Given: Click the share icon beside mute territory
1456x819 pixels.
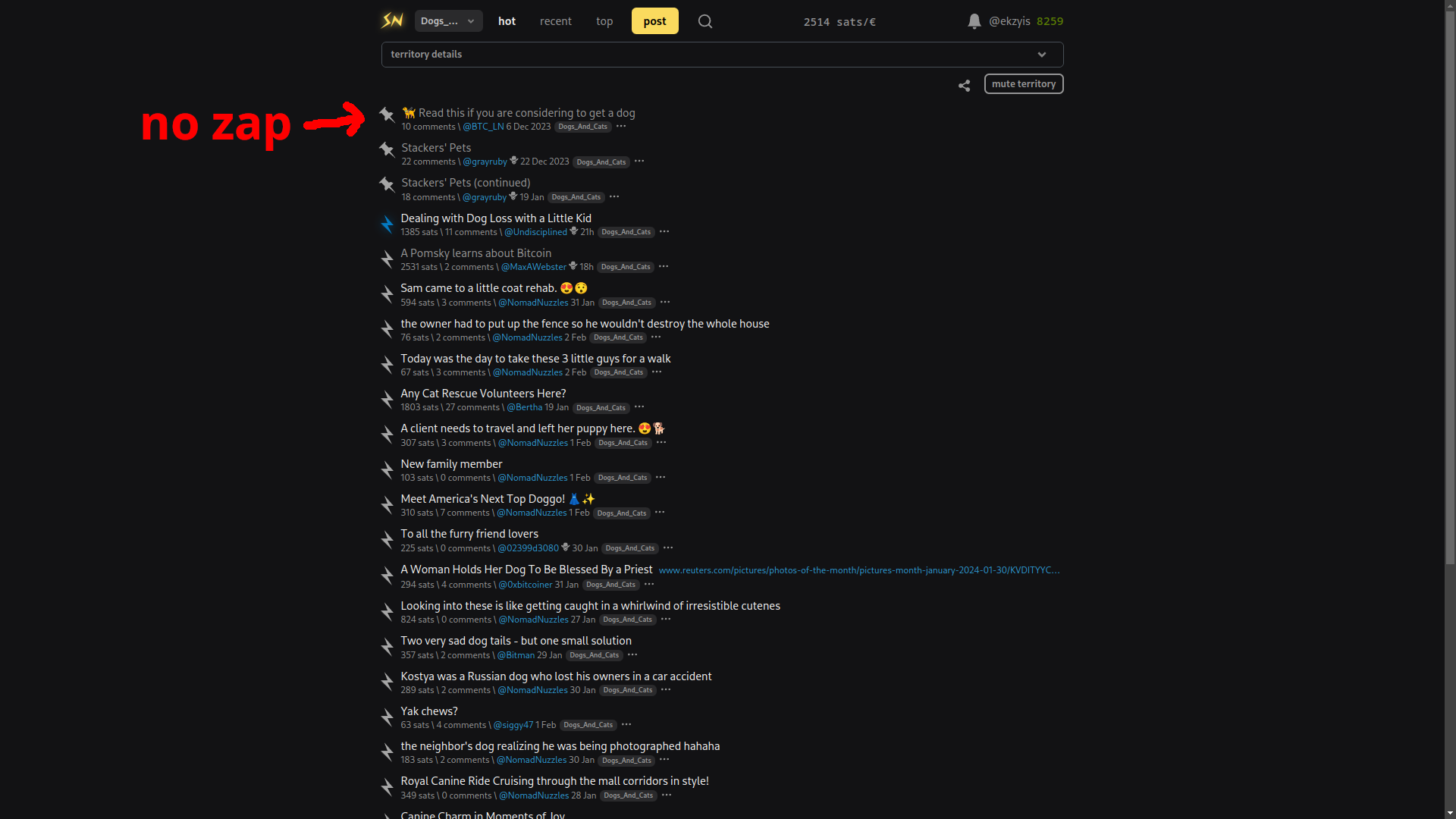Looking at the screenshot, I should coord(964,86).
